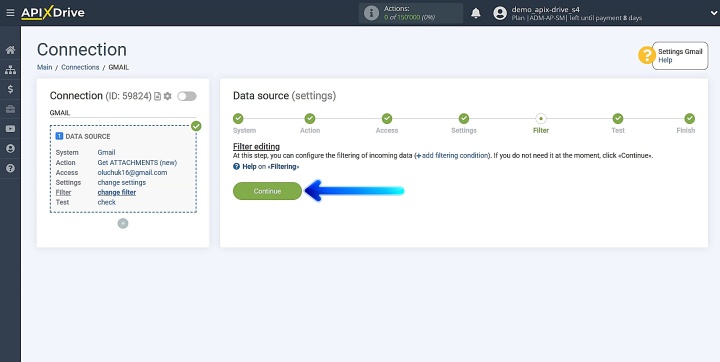Open connections sitemap icon in sidebar
The width and height of the screenshot is (720, 362).
point(10,70)
